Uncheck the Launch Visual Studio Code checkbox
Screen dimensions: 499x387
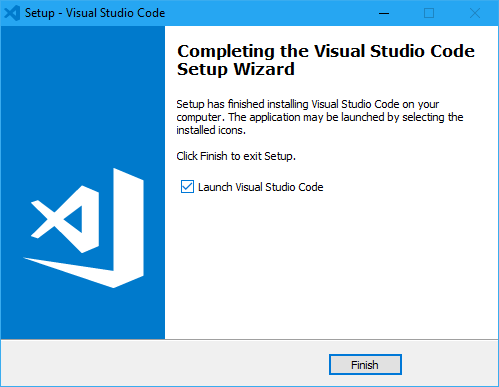(187, 187)
